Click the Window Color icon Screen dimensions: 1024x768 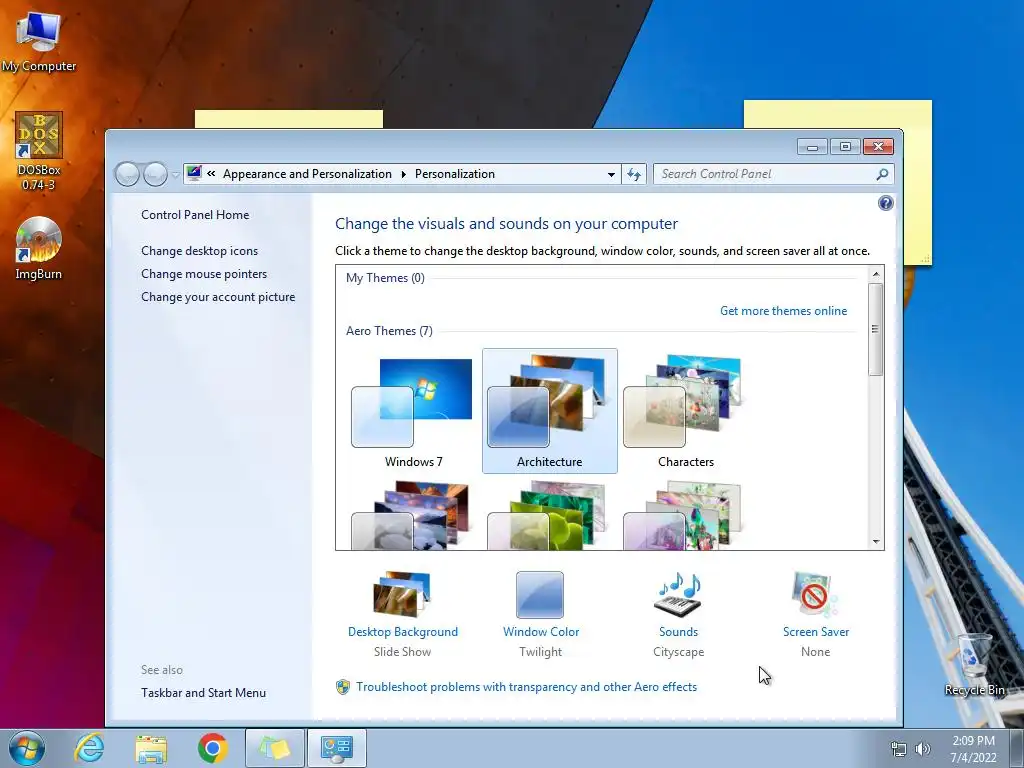[x=540, y=594]
